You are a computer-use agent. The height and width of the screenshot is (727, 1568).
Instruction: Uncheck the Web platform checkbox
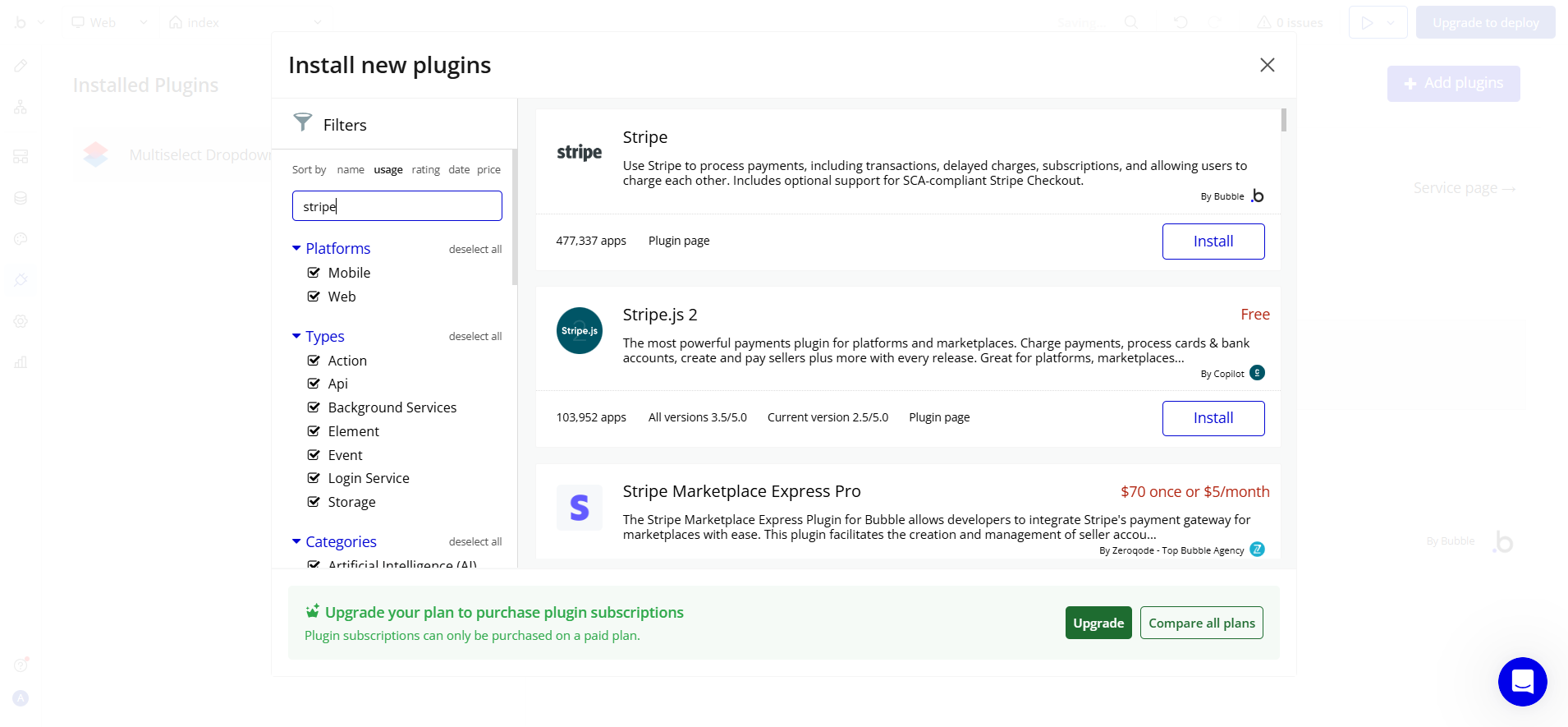coord(314,297)
